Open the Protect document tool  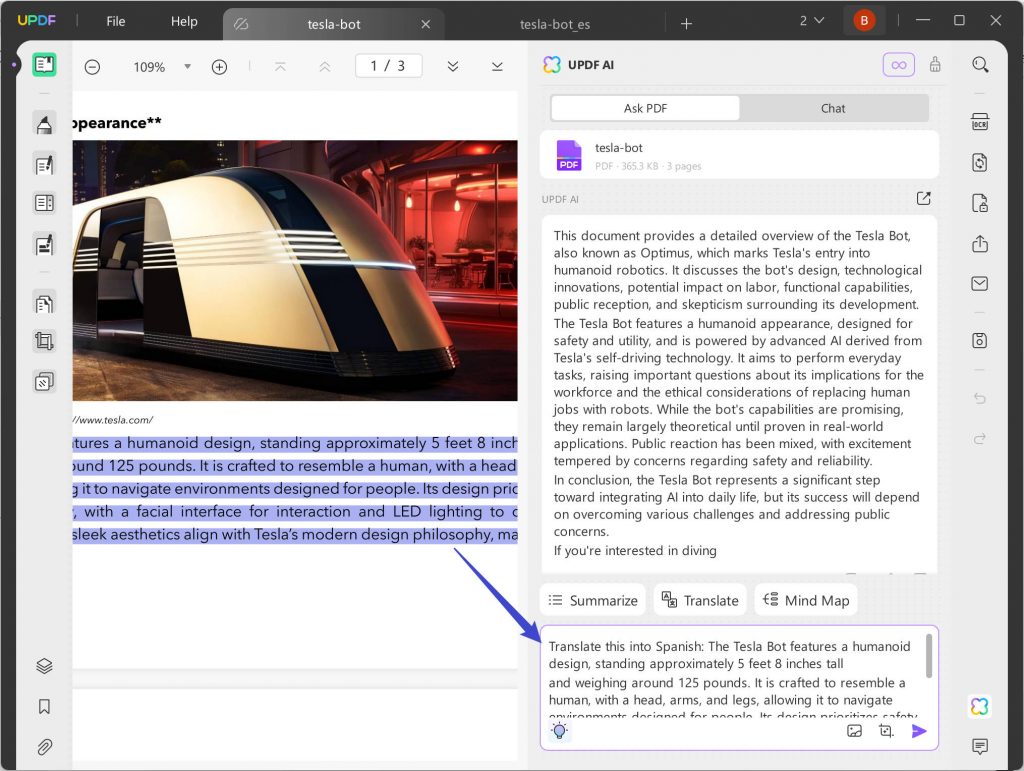(980, 202)
